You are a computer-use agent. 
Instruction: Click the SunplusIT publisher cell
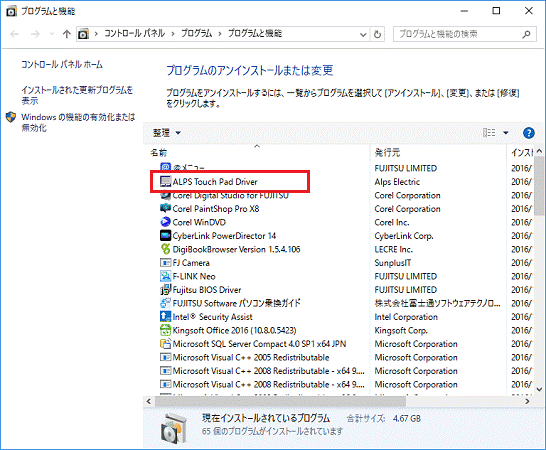(x=393, y=263)
